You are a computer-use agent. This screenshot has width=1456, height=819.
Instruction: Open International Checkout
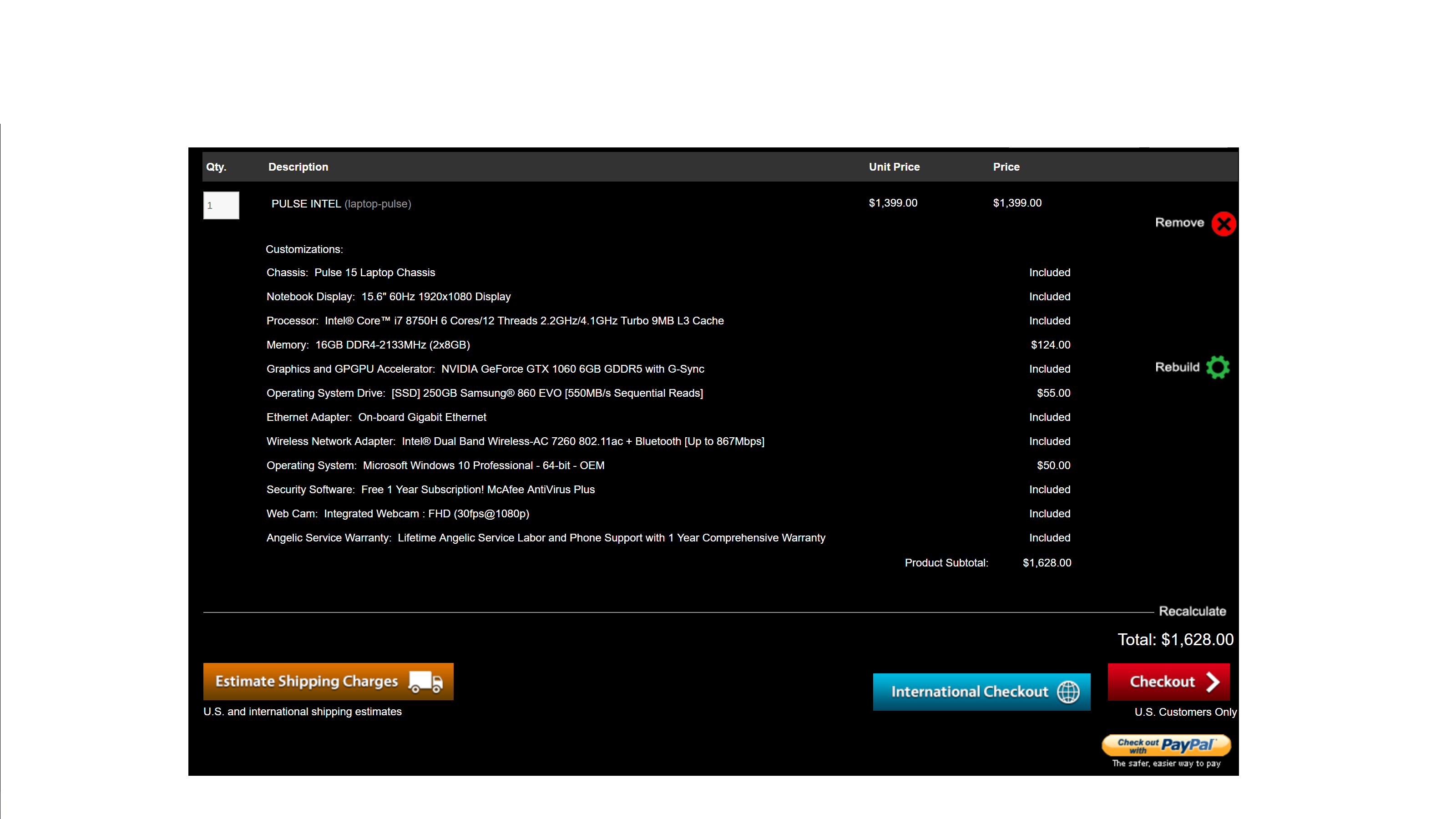[982, 692]
